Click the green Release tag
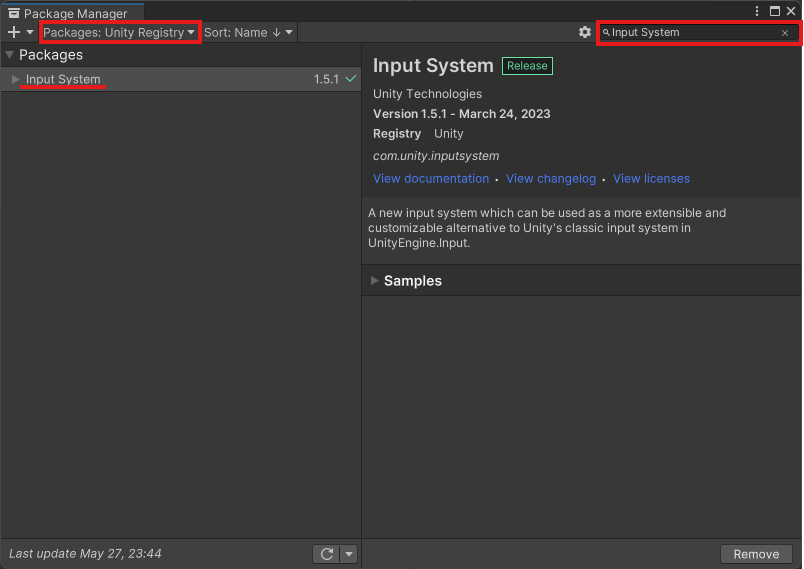Image resolution: width=804 pixels, height=569 pixels. click(x=527, y=66)
